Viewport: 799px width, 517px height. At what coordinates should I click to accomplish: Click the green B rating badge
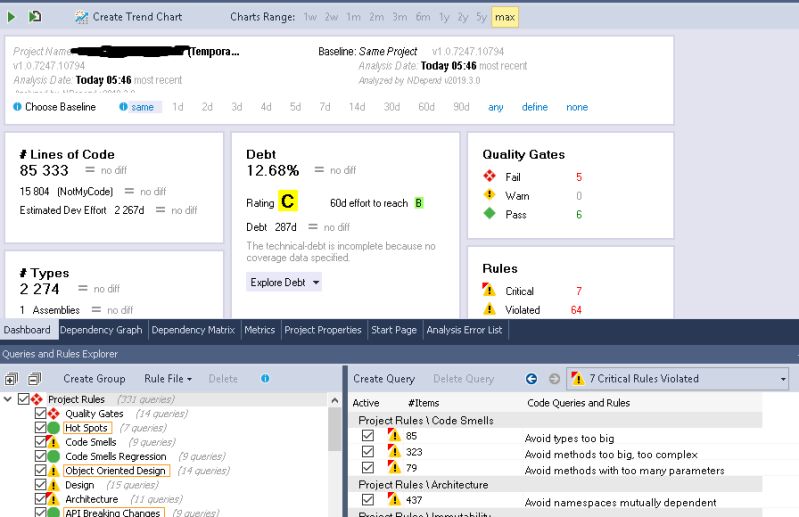pos(418,203)
